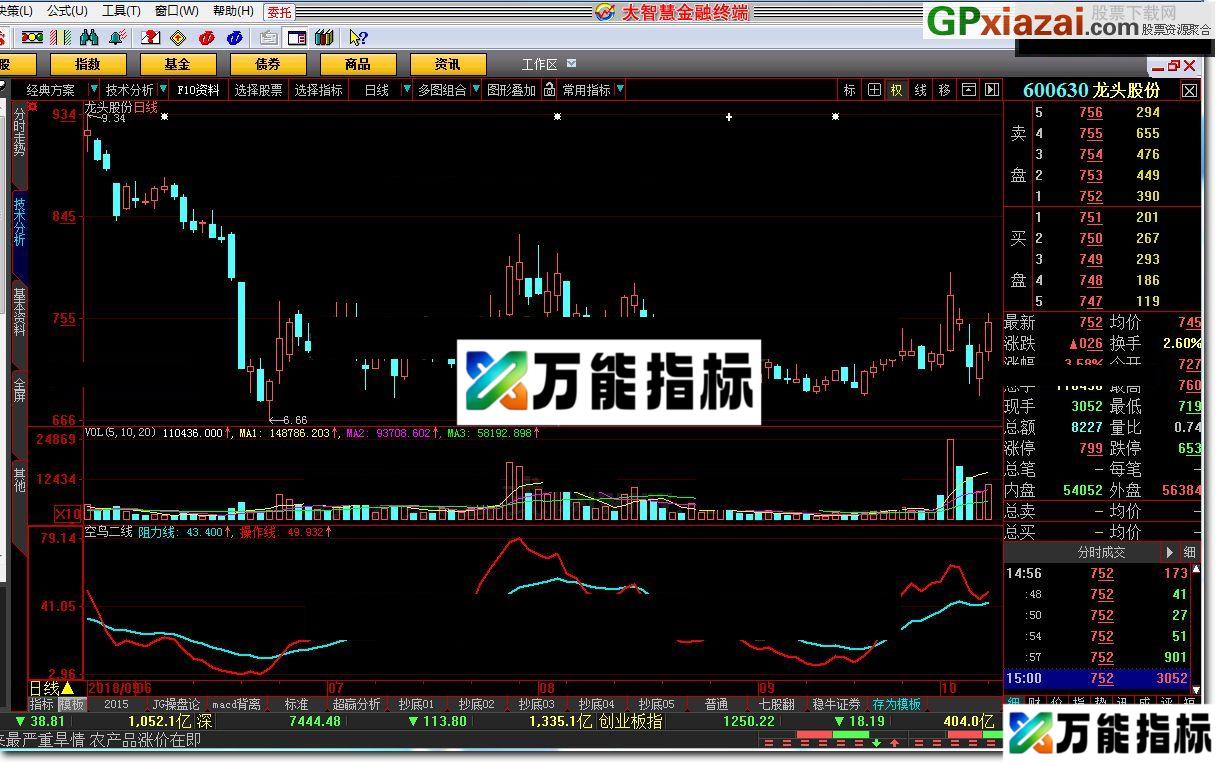Click the question-mark help pointer icon
Image resolution: width=1217 pixels, height=764 pixels.
tap(356, 37)
